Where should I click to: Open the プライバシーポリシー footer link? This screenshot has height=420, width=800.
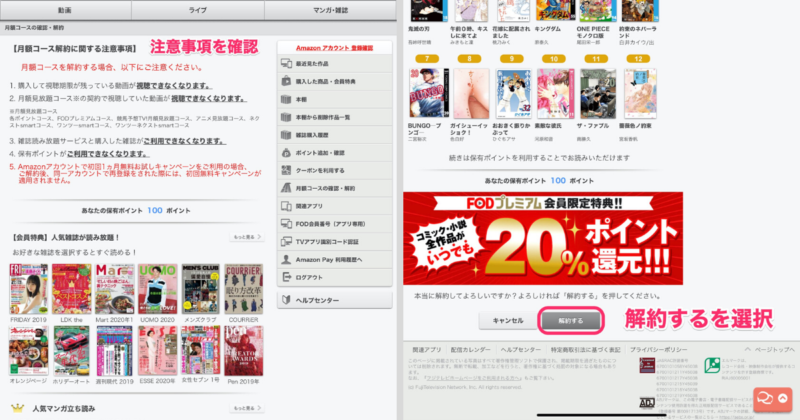tap(658, 350)
